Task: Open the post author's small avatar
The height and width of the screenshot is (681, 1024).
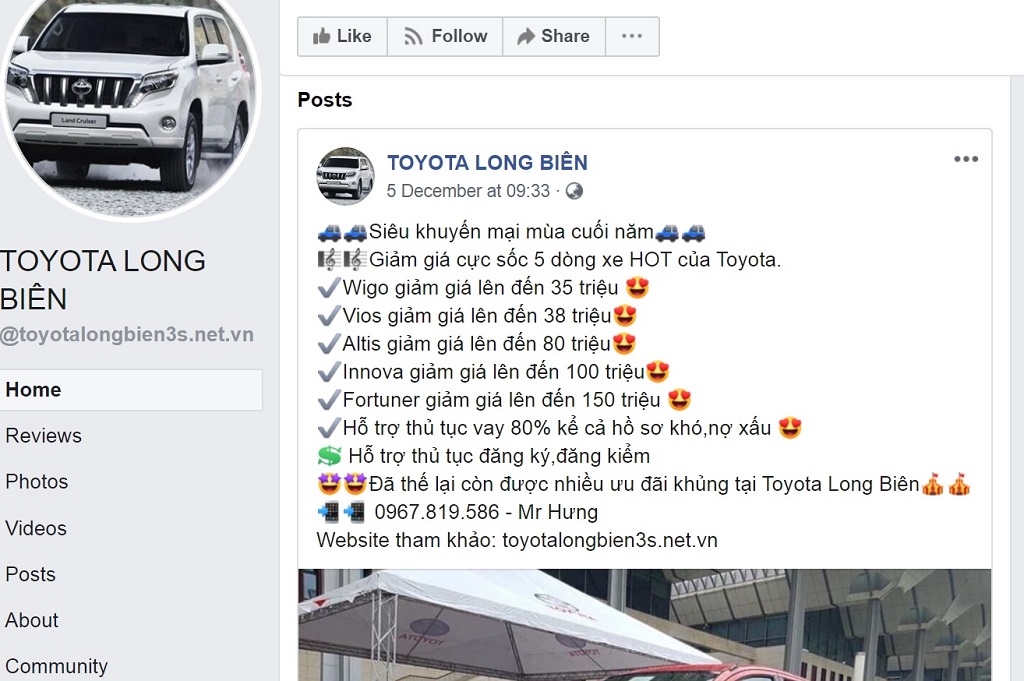Action: click(345, 176)
